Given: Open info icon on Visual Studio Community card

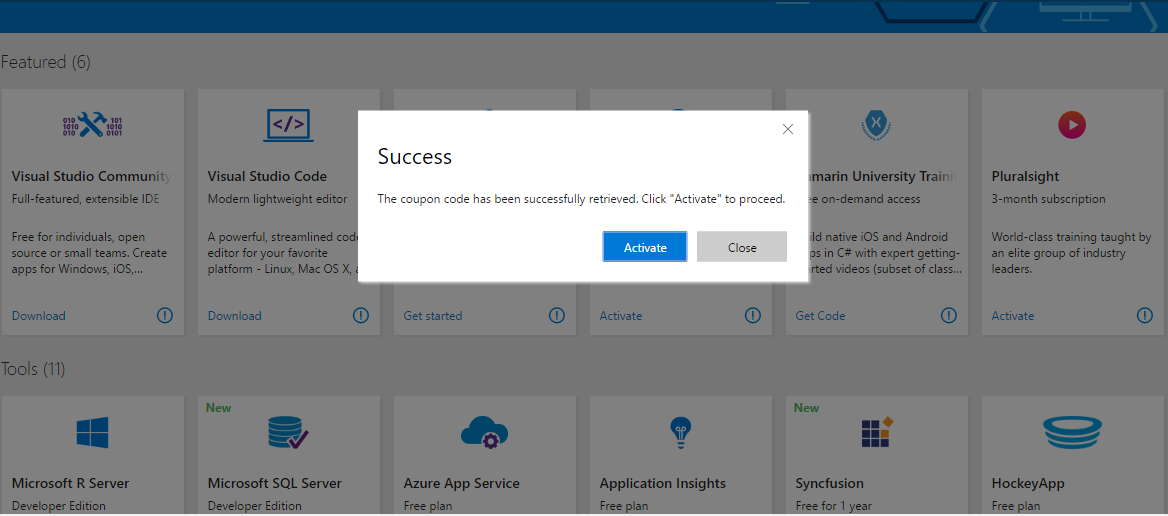Looking at the screenshot, I should (x=165, y=315).
